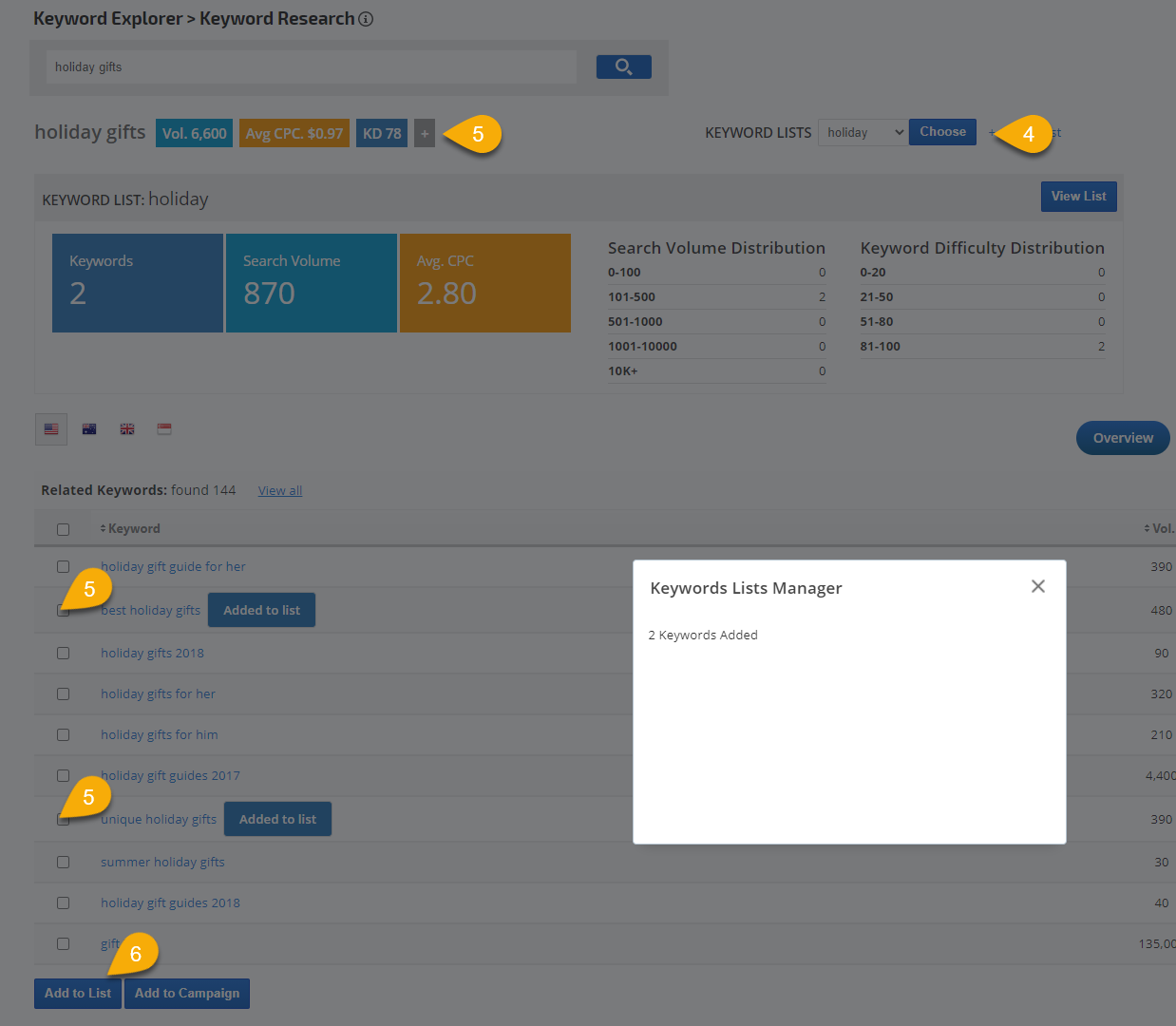Click the Add to Campaign button
The image size is (1176, 1026).
point(187,994)
